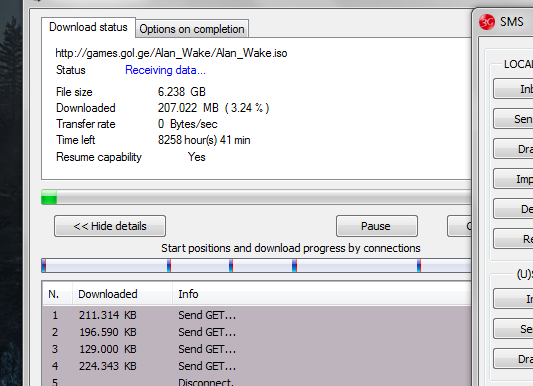Select connection row 196.590 KB
This screenshot has height=386, width=533.
pos(257,332)
